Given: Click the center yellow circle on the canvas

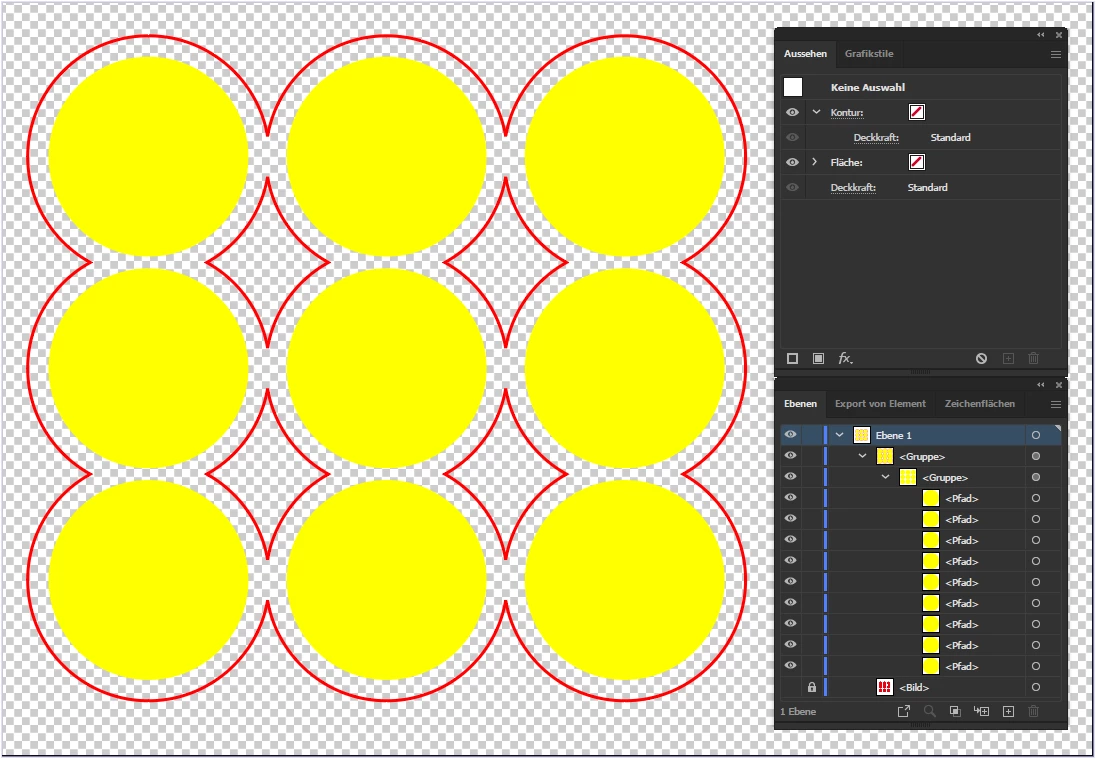Looking at the screenshot, I should pyautogui.click(x=387, y=368).
